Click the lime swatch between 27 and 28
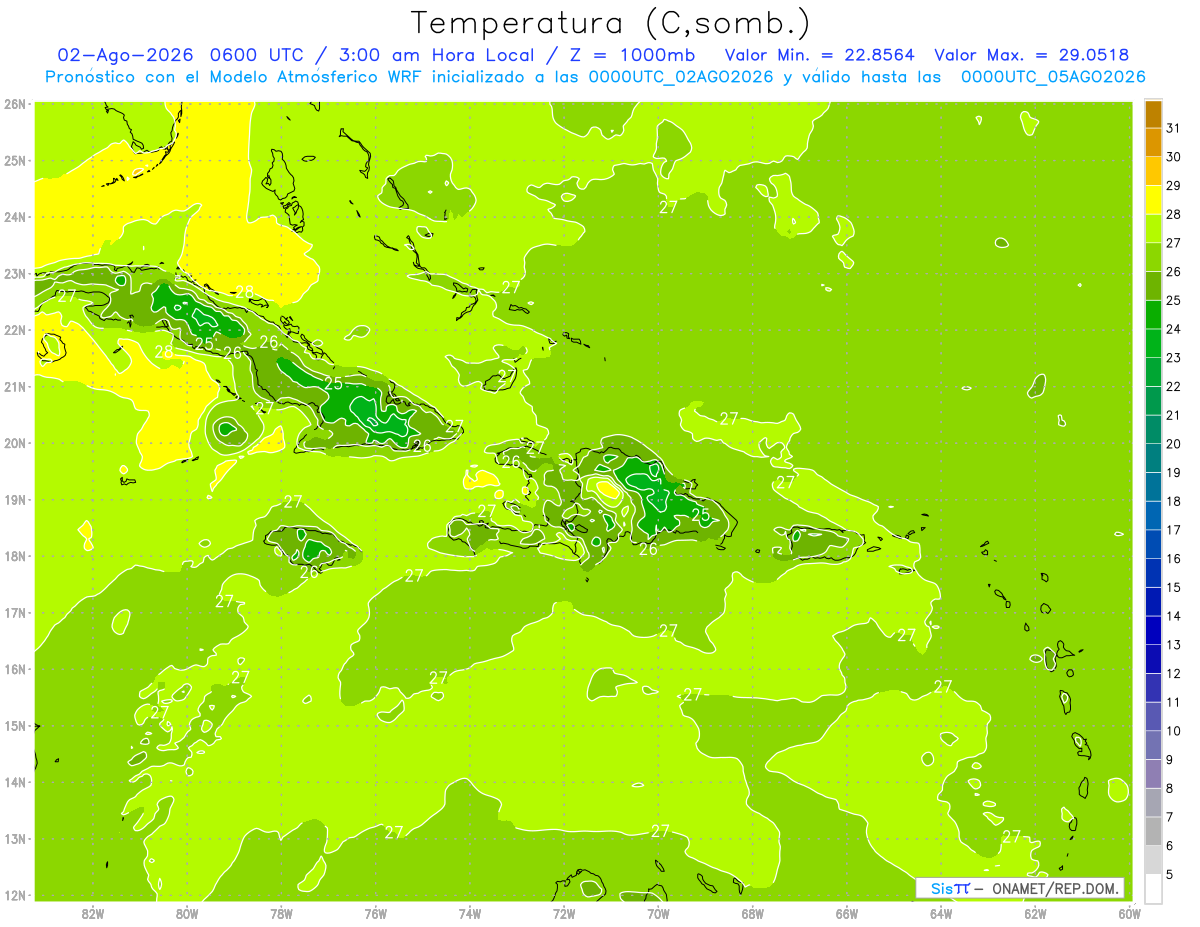1200x927 pixels. 1153,228
